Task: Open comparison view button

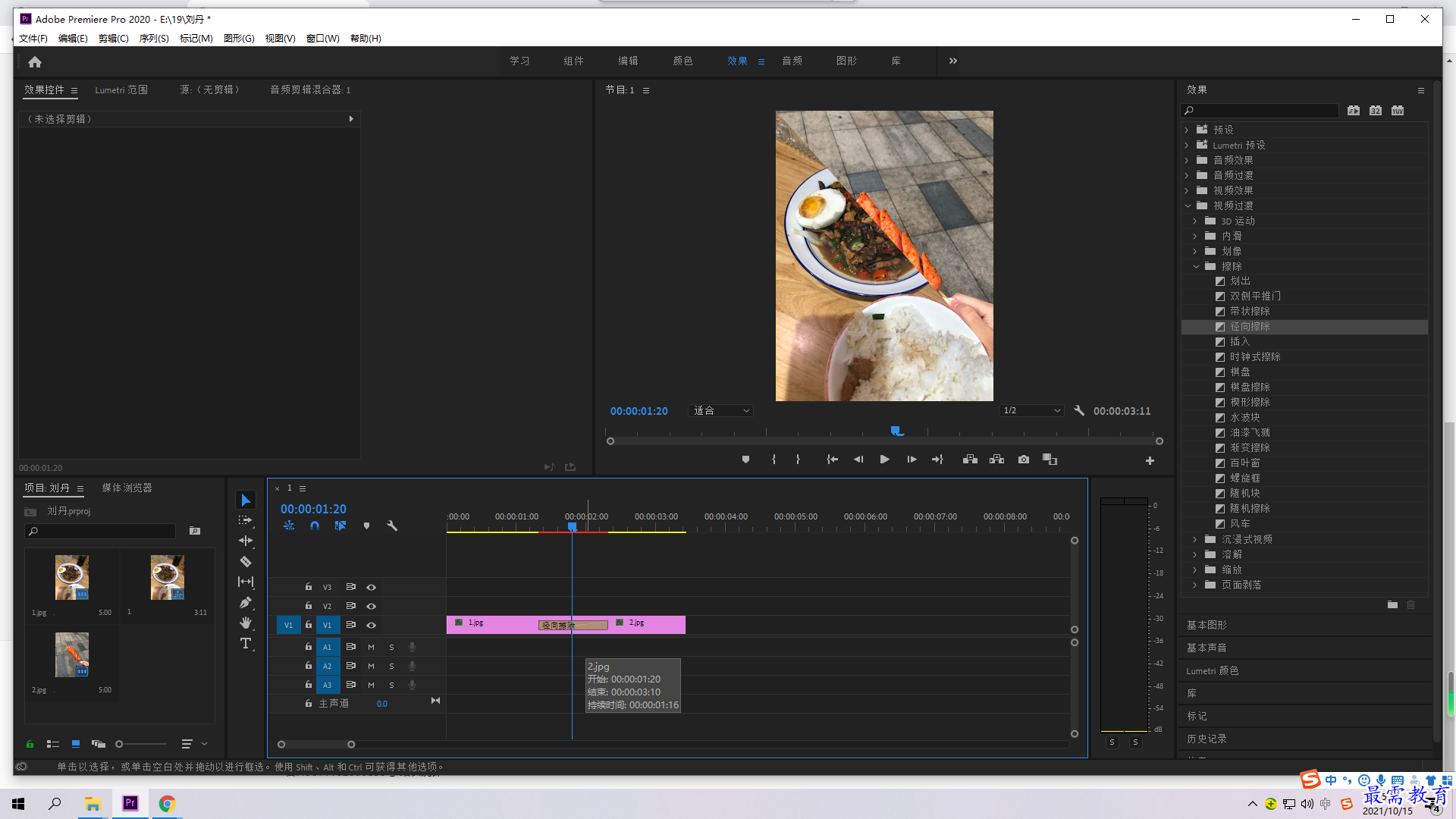Action: [x=1050, y=460]
